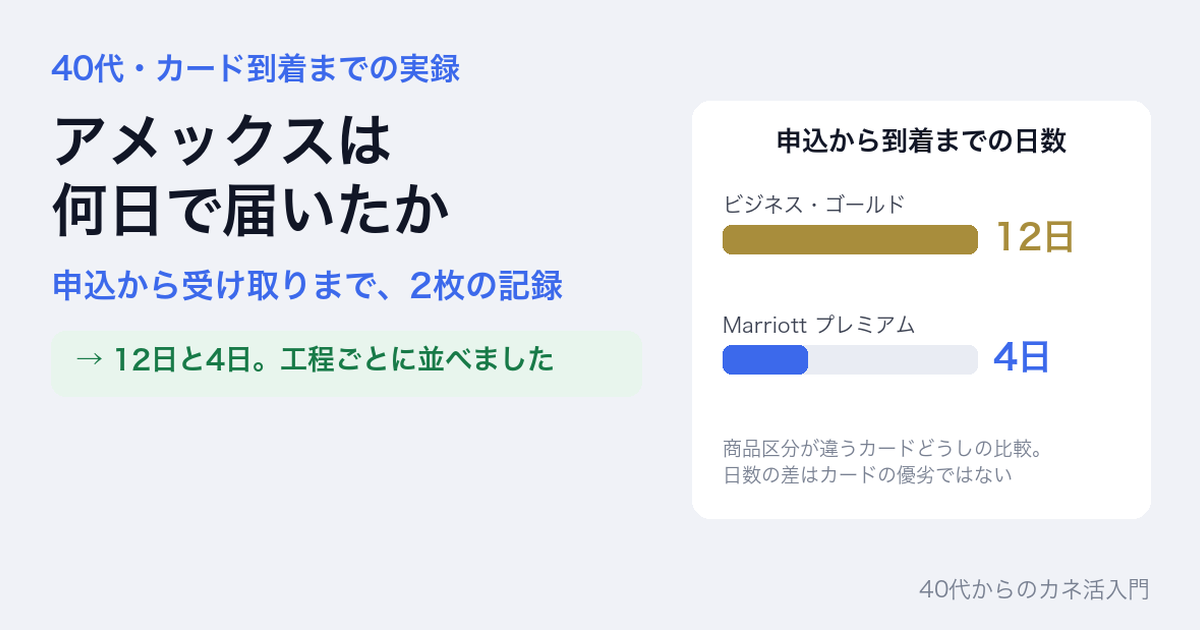Screen dimensions: 1200x630
Task: Click the blue line 申込から受け取りまで、2枚の記録
Action: pyautogui.click(x=307, y=286)
